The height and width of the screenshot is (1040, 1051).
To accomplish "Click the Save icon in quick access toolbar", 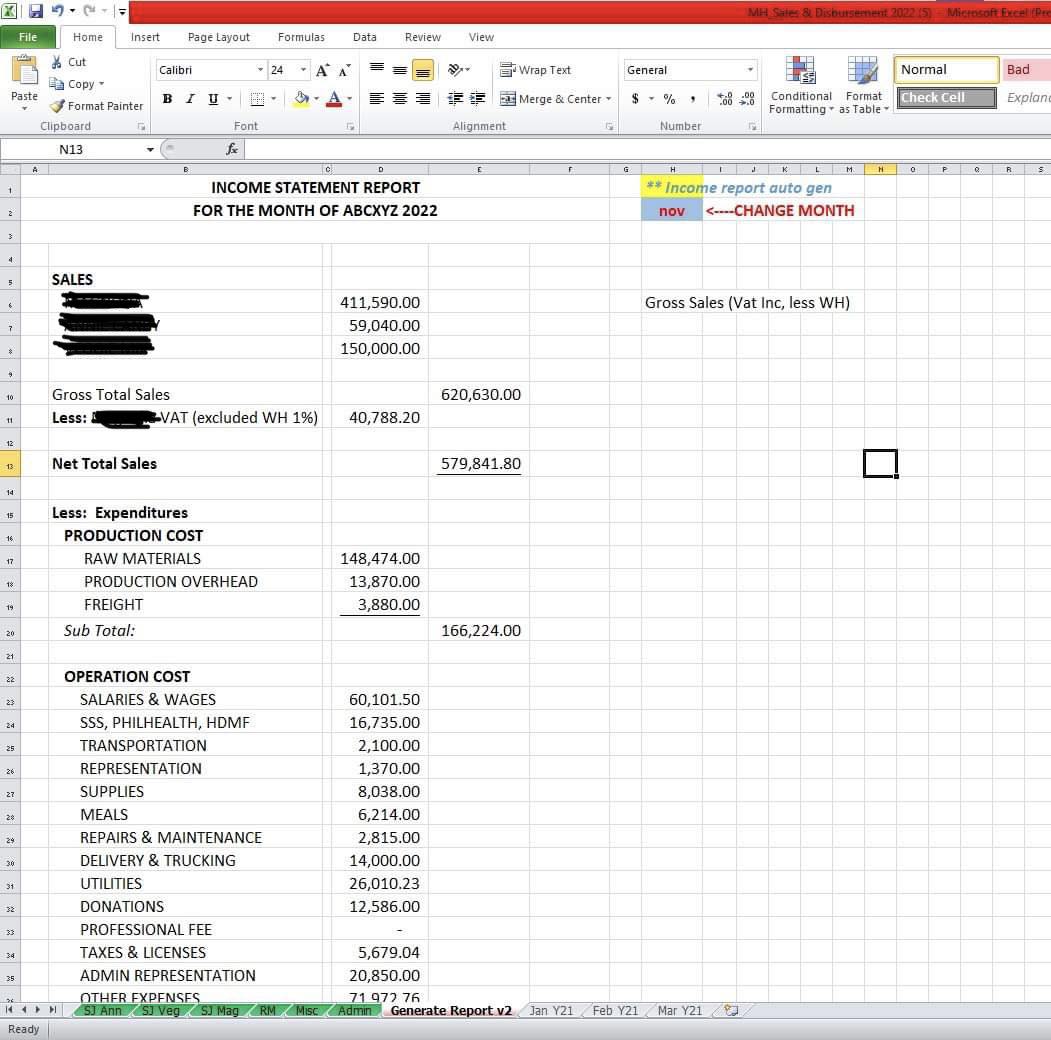I will coord(35,11).
